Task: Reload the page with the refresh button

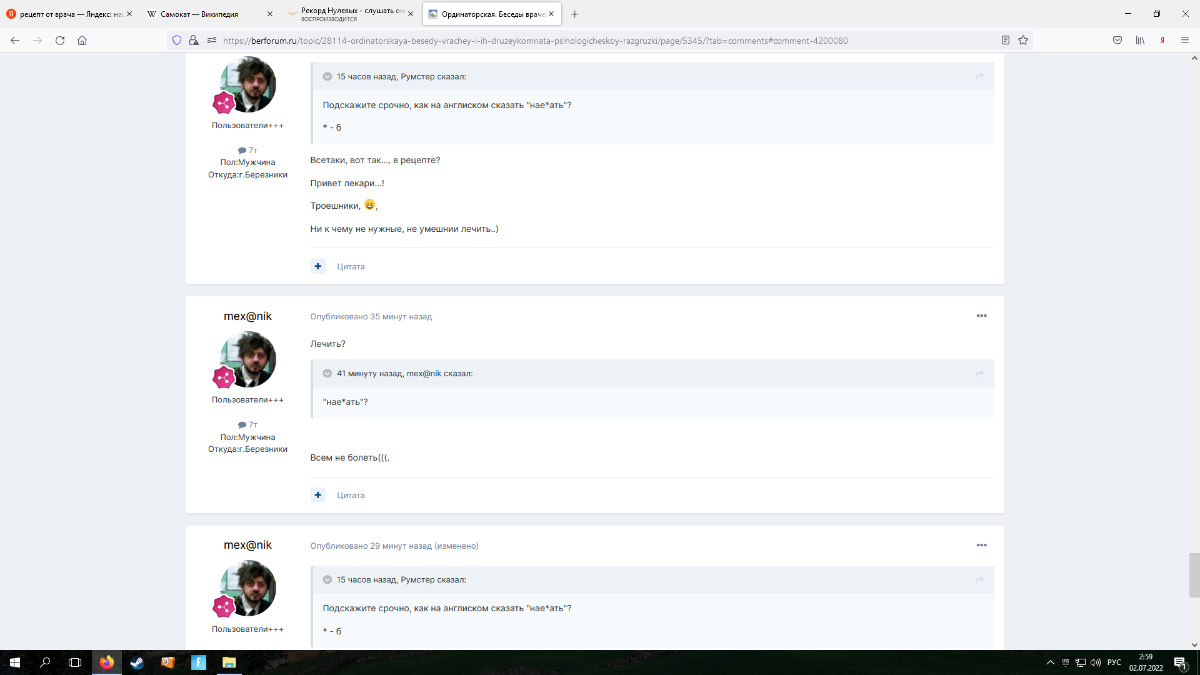Action: pos(60,40)
